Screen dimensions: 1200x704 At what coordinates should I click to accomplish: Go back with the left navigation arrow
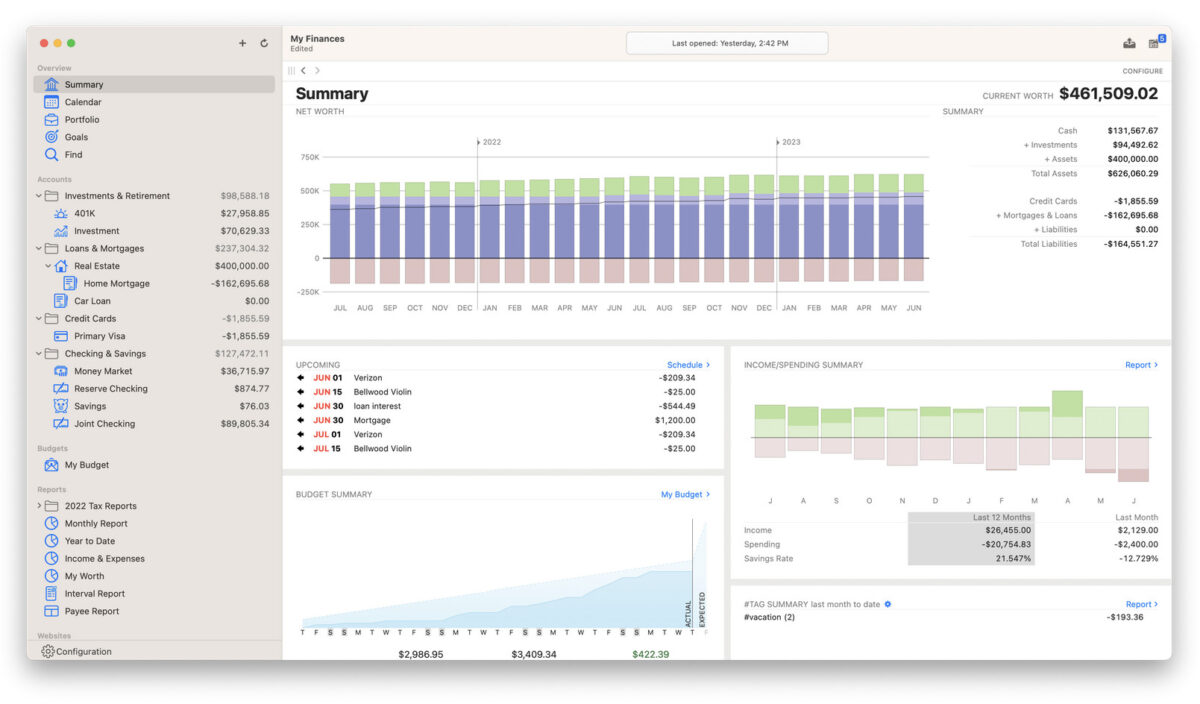303,71
